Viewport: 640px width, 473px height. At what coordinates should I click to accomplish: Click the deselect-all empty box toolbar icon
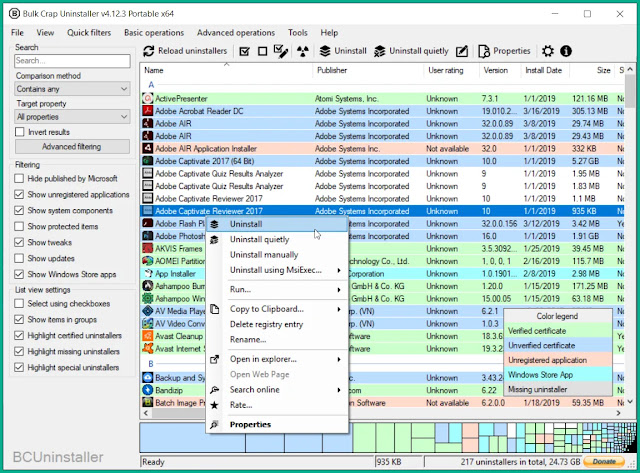[262, 51]
